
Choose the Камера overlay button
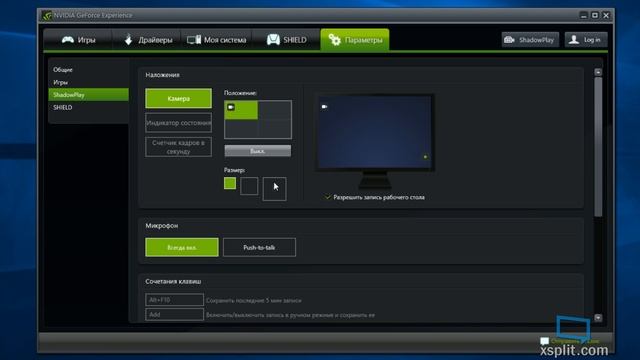[x=178, y=98]
